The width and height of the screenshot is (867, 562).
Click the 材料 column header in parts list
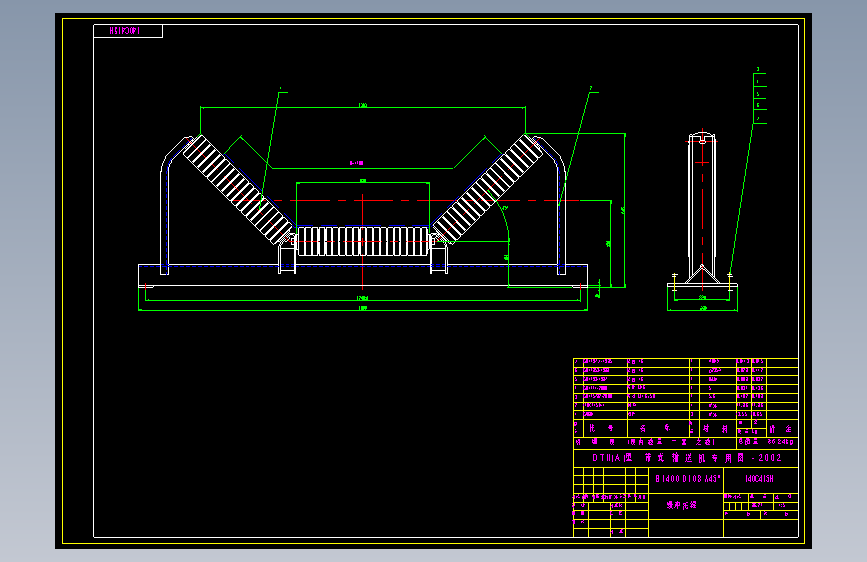(716, 429)
